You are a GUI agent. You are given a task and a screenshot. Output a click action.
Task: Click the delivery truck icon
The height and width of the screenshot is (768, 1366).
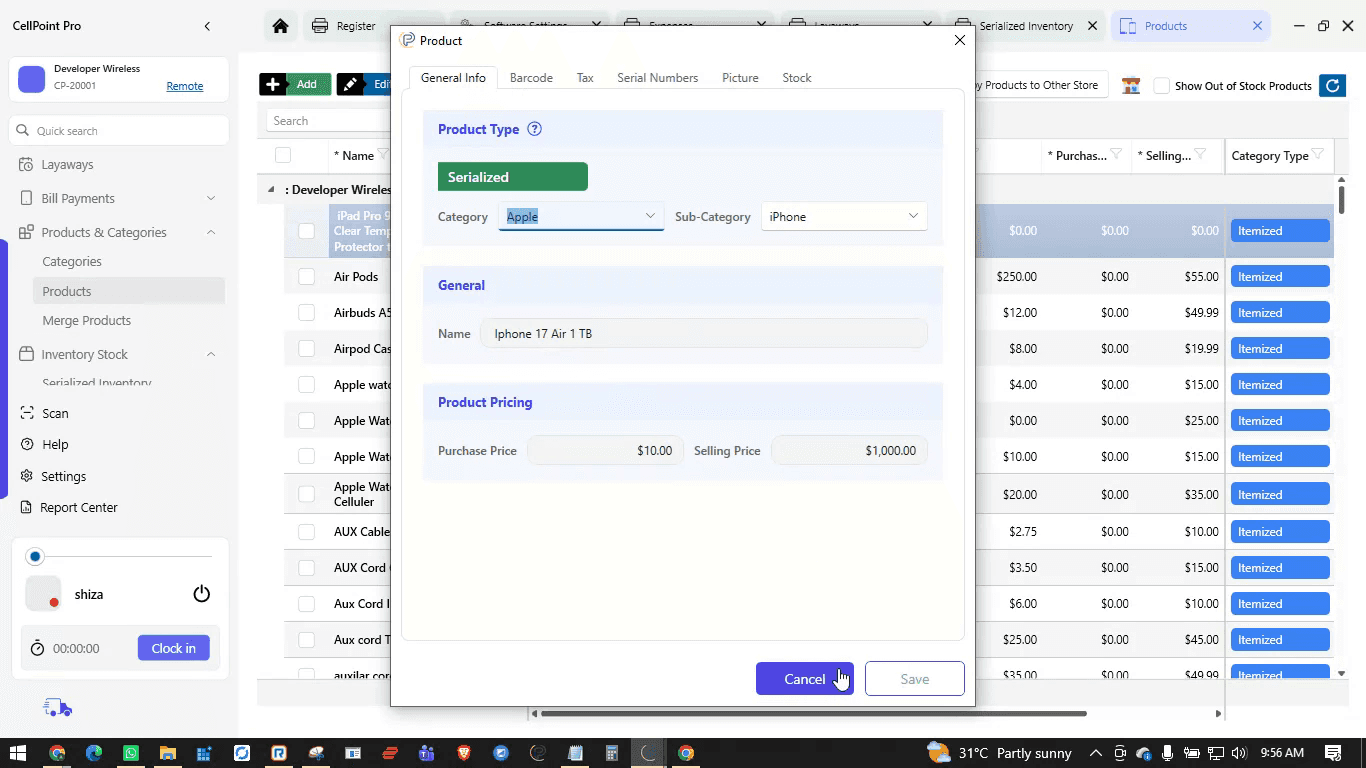point(58,708)
